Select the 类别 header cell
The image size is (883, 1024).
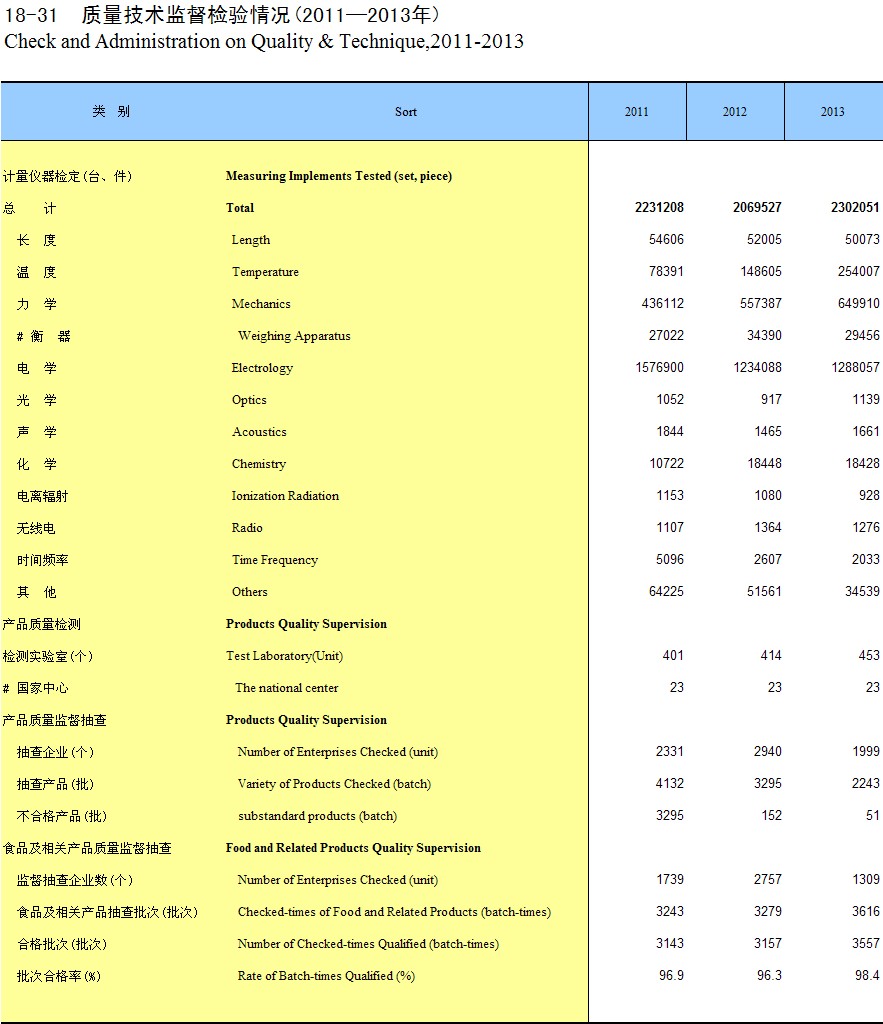click(x=111, y=112)
